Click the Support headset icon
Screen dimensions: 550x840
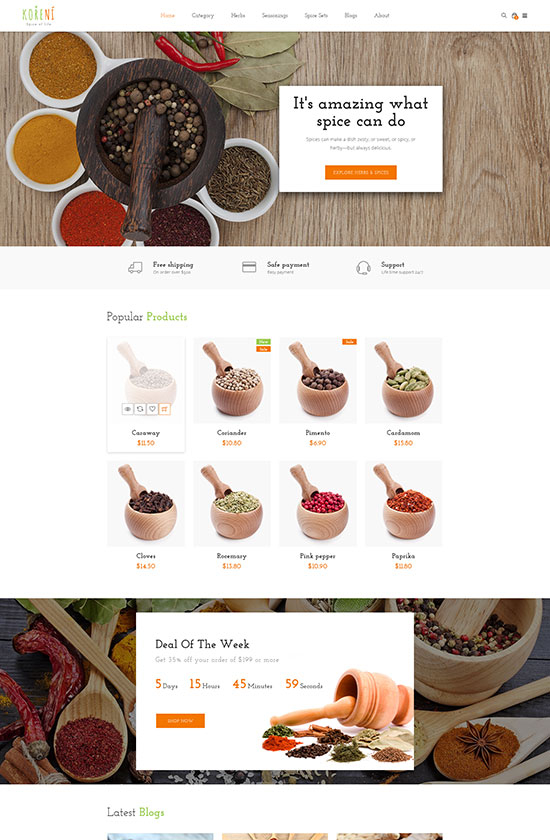point(364,267)
